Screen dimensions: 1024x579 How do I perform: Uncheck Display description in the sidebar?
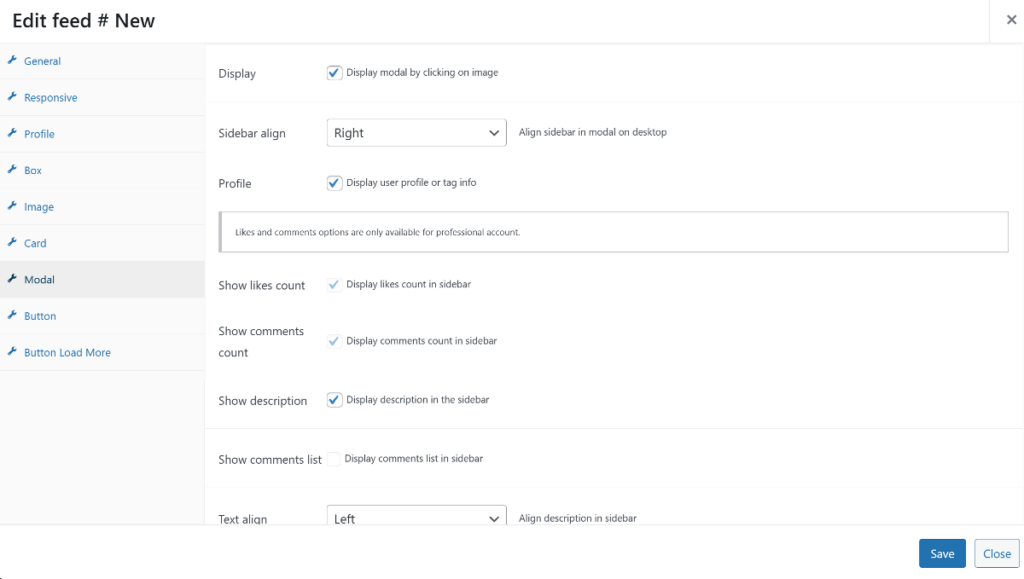pyautogui.click(x=333, y=399)
